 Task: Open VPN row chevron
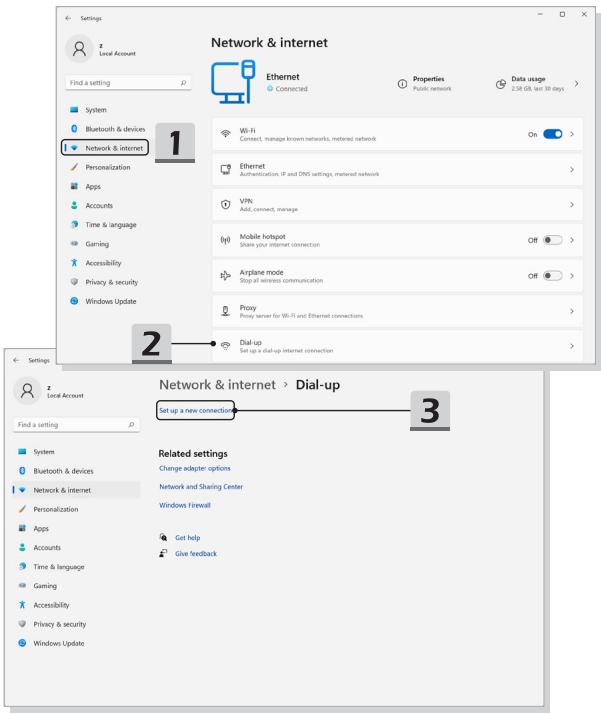point(572,205)
